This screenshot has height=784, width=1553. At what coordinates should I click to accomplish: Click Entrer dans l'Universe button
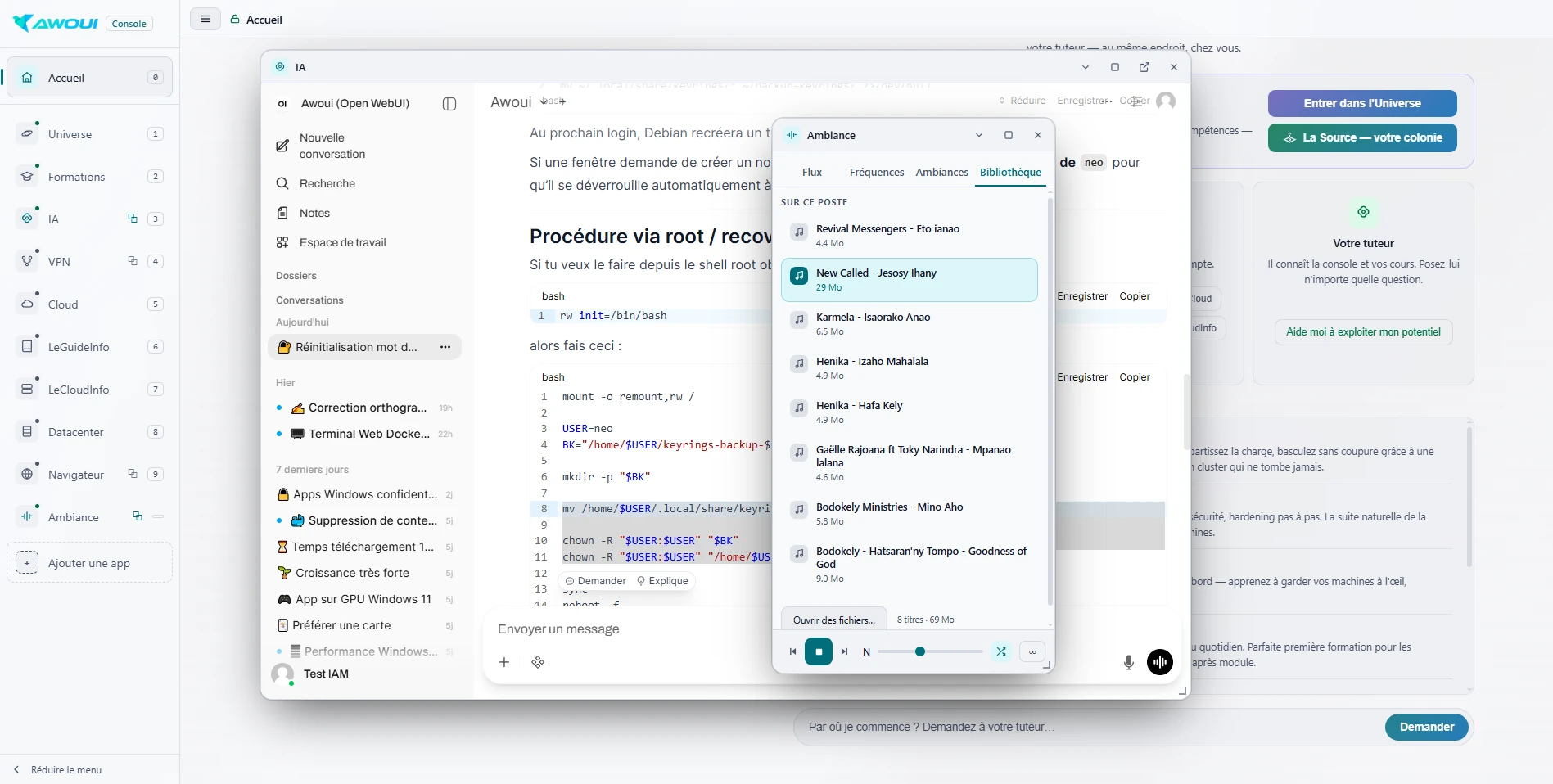[x=1362, y=103]
